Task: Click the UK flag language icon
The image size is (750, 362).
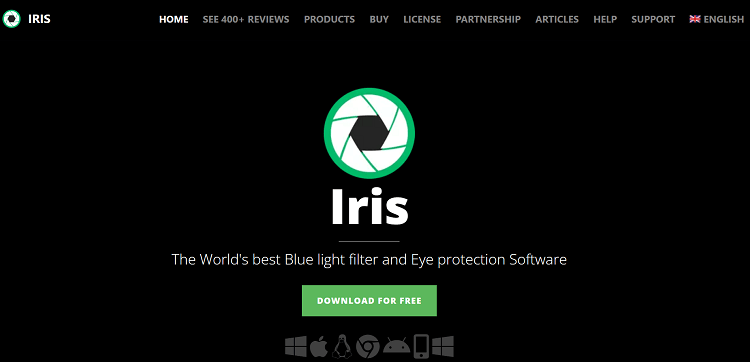Action: tap(695, 19)
